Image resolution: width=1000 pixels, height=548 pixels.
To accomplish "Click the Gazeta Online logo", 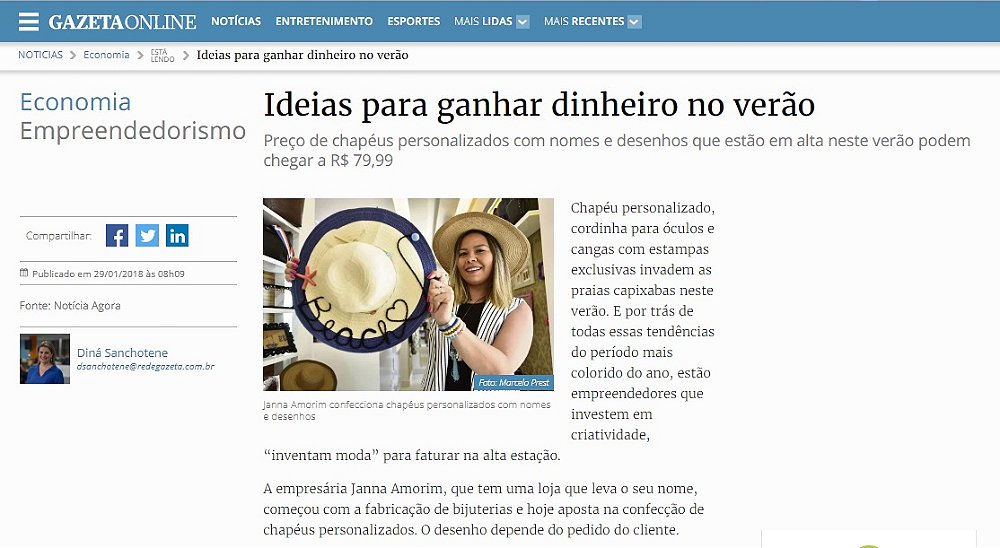I will tap(122, 22).
